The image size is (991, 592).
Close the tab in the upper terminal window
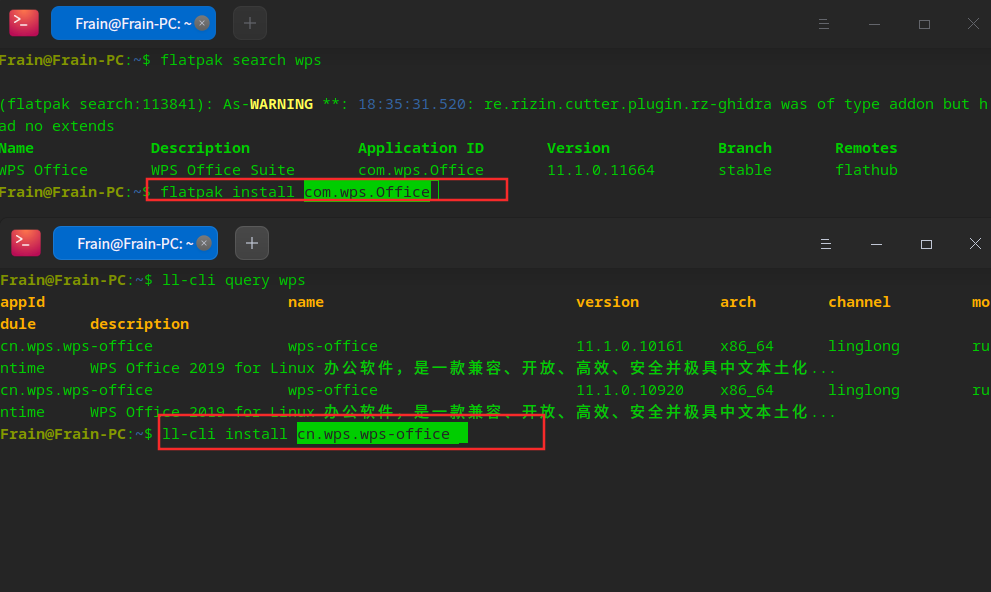point(202,23)
